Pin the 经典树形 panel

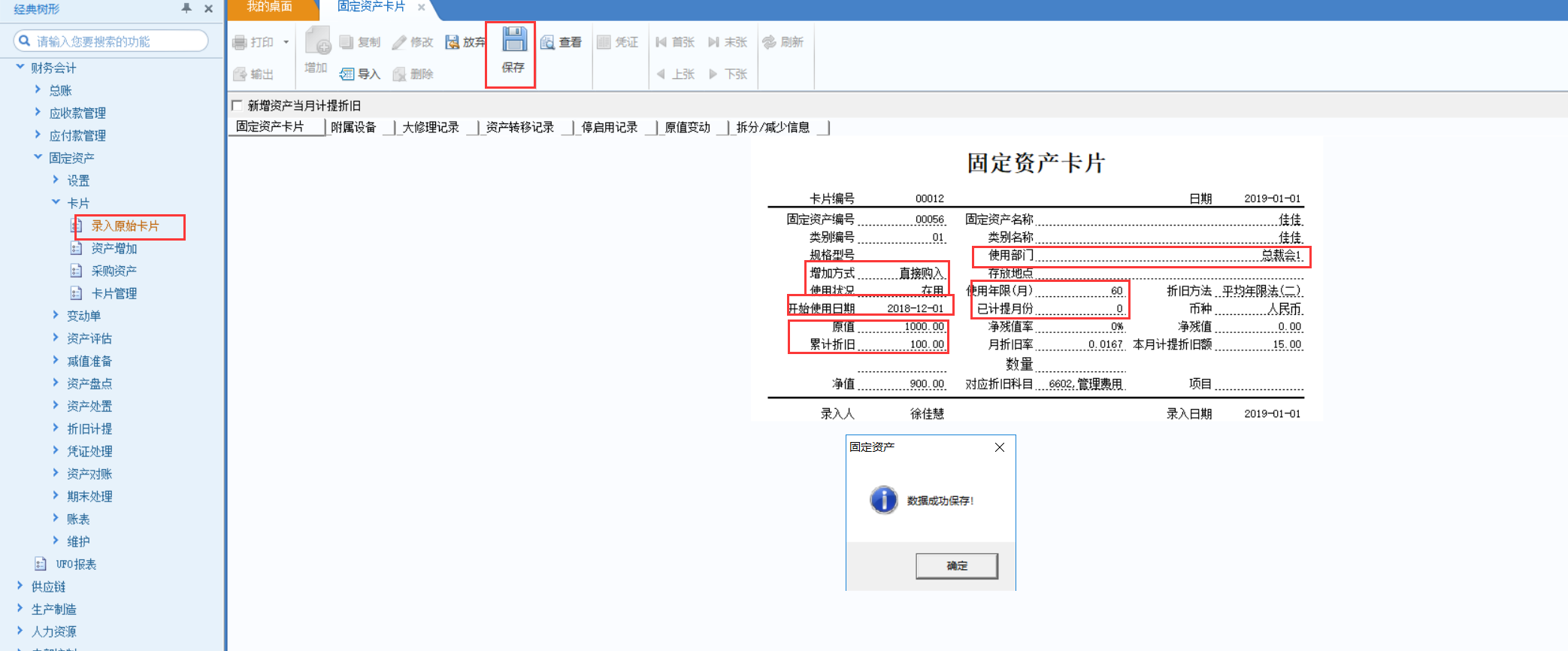[x=186, y=8]
